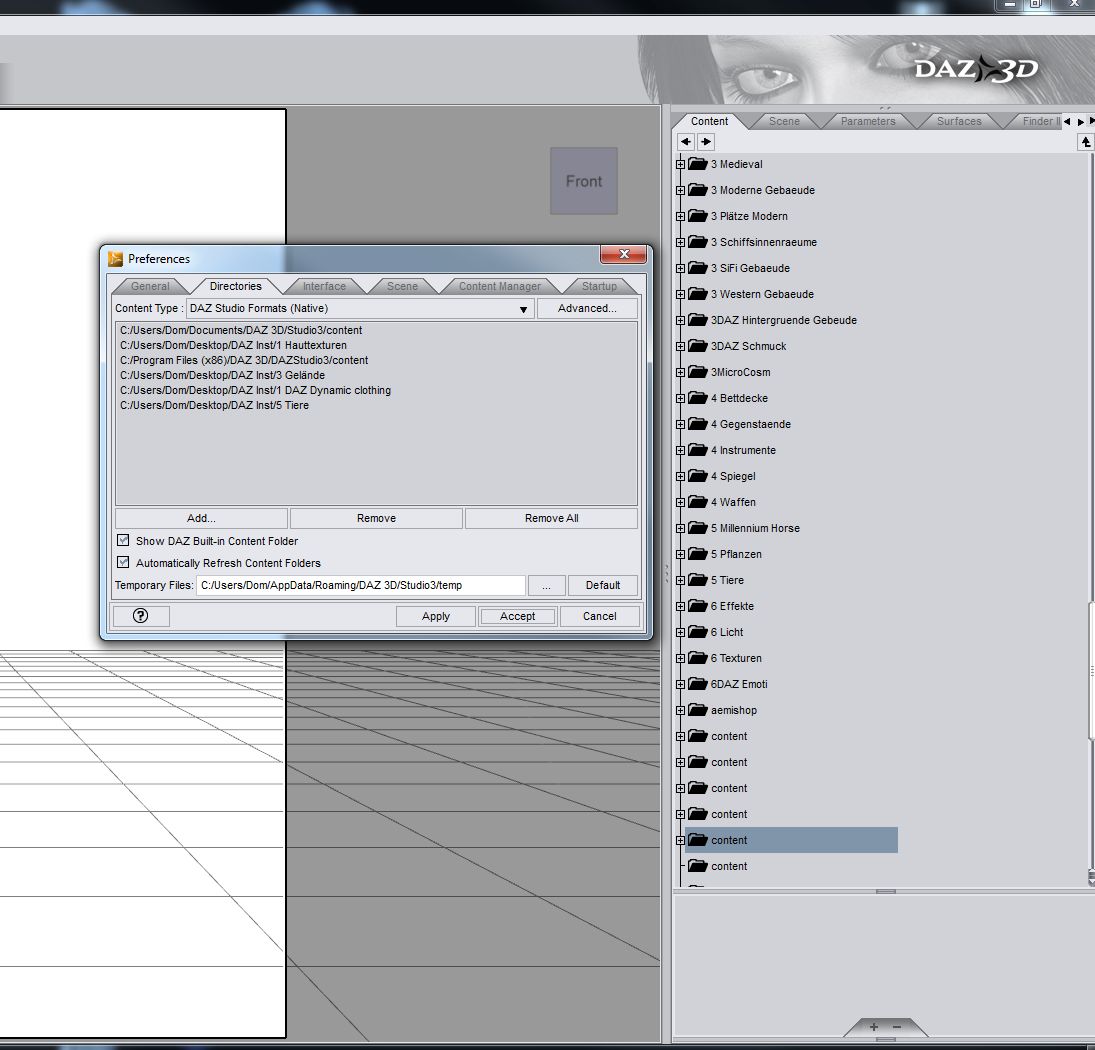Click the Preferences dialog title icon
Viewport: 1095px width, 1050px height.
[x=115, y=259]
